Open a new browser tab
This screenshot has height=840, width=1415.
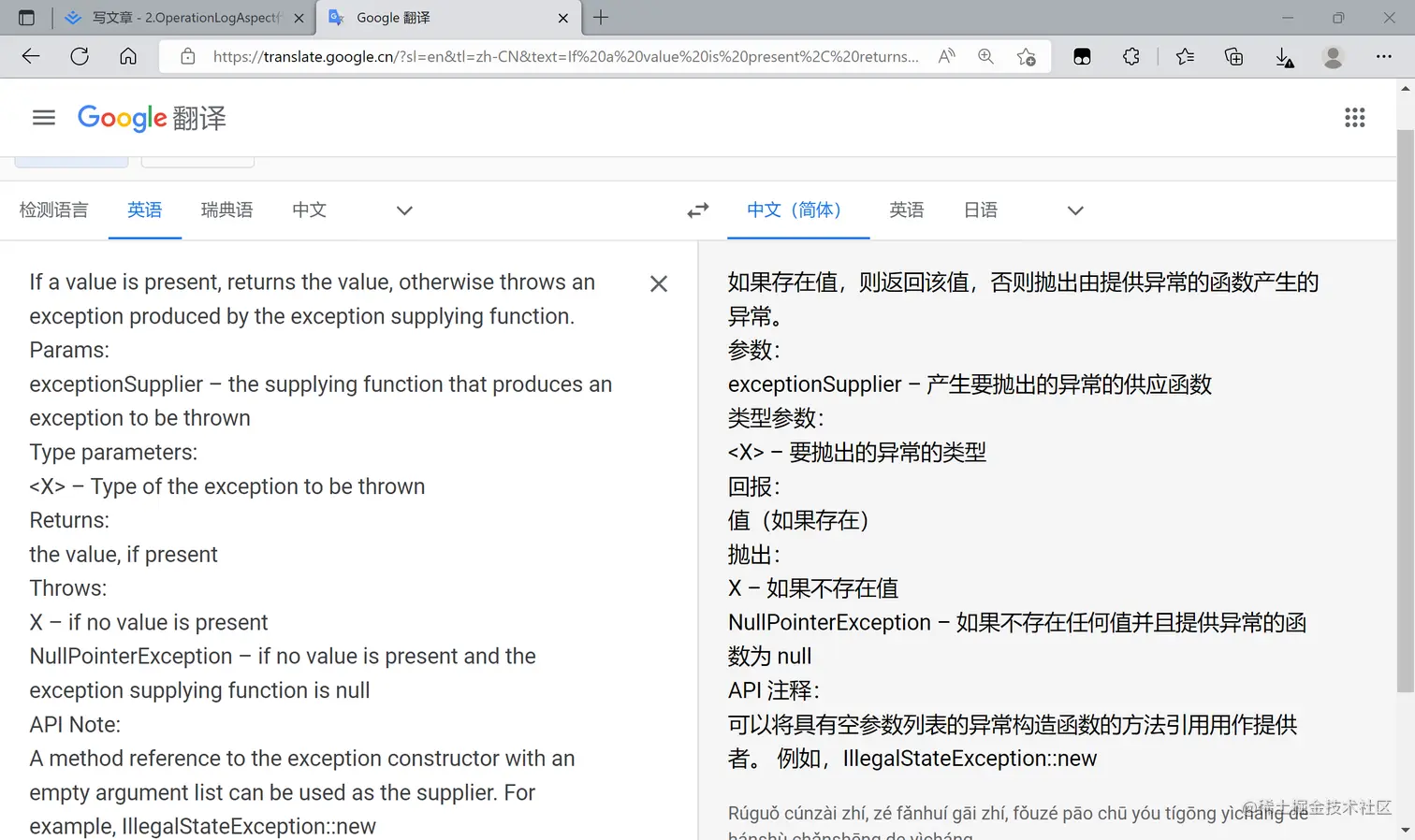601,18
